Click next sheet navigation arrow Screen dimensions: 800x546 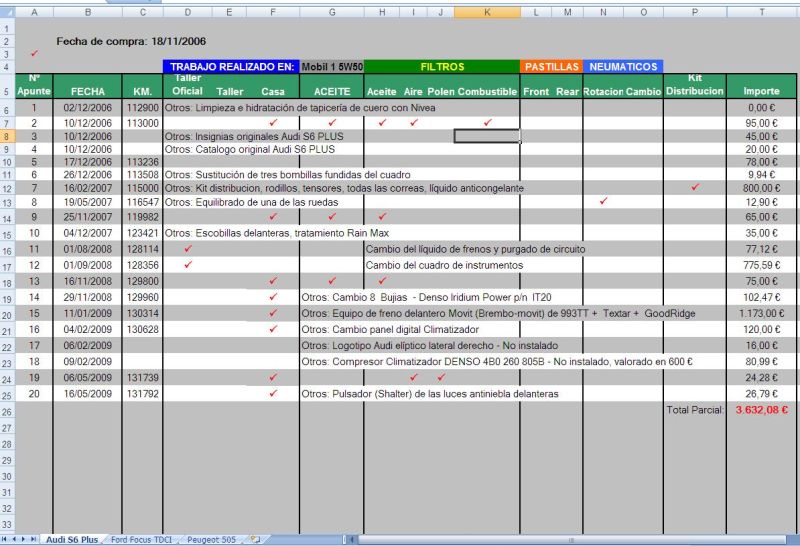coord(23,539)
